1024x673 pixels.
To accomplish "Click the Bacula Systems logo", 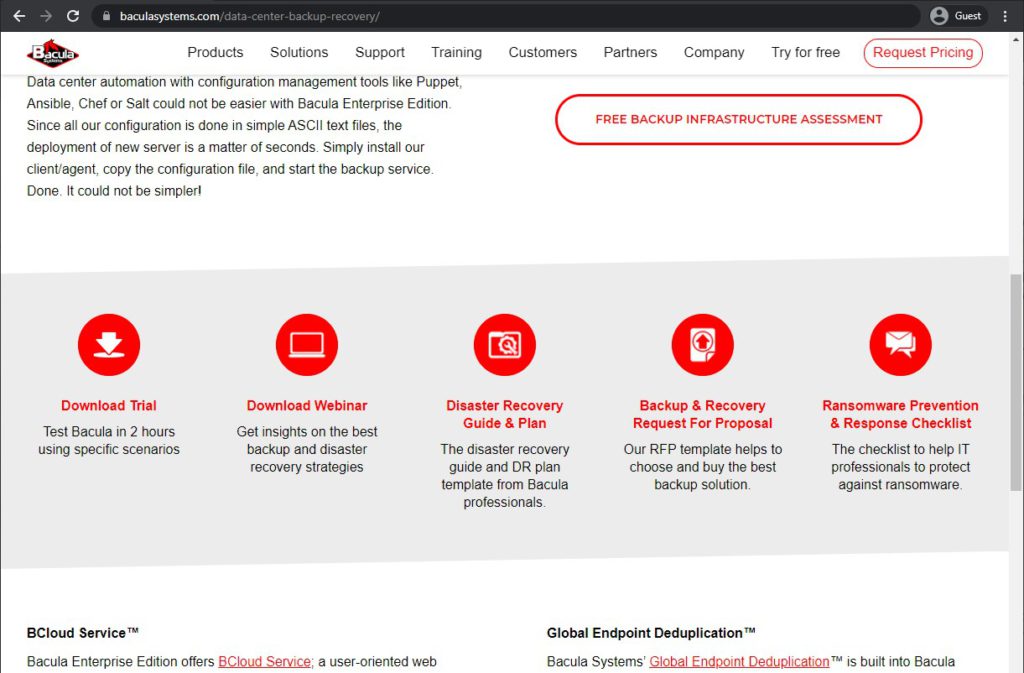I will [53, 53].
